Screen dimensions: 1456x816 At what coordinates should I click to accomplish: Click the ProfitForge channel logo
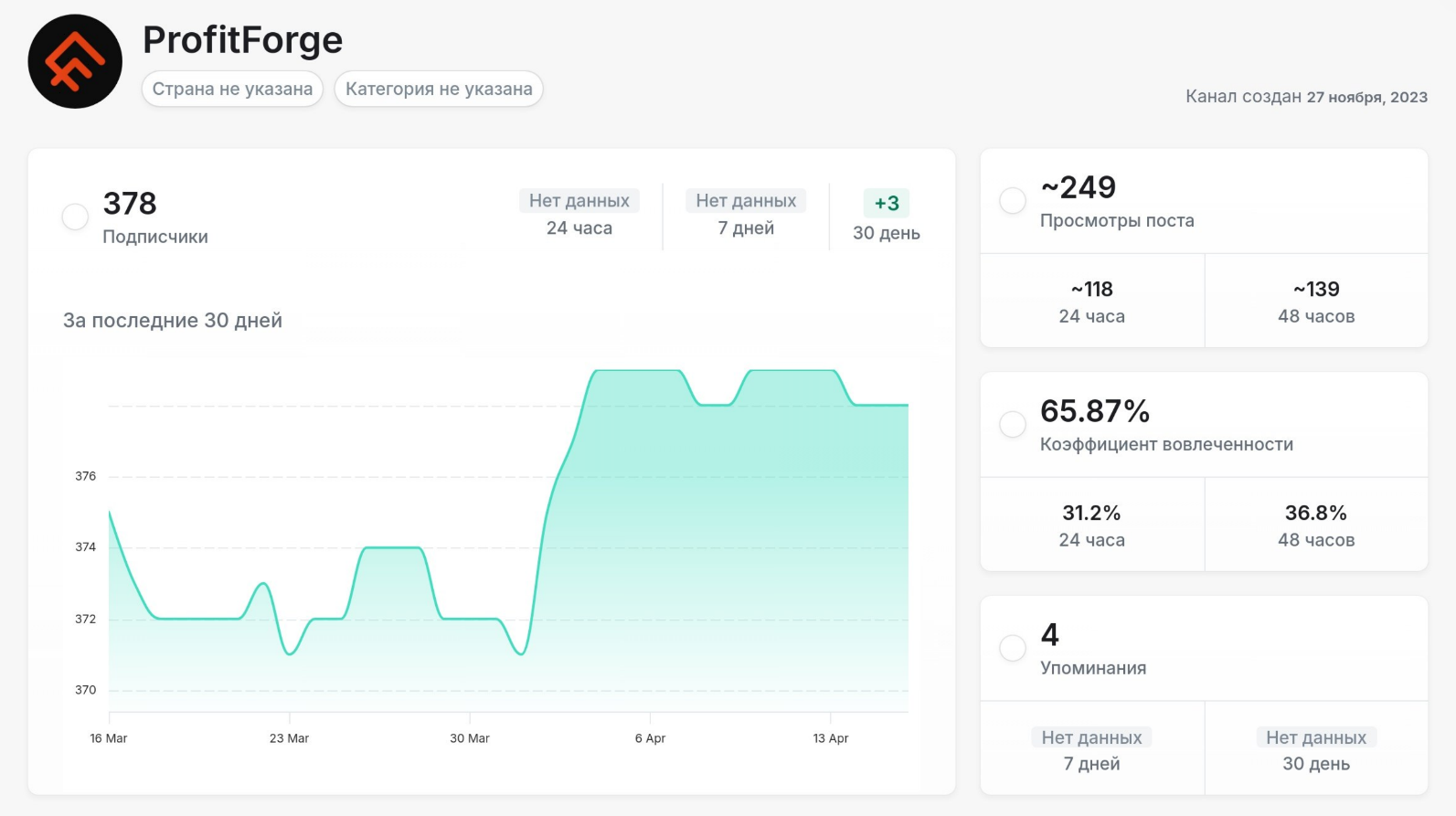pyautogui.click(x=75, y=61)
